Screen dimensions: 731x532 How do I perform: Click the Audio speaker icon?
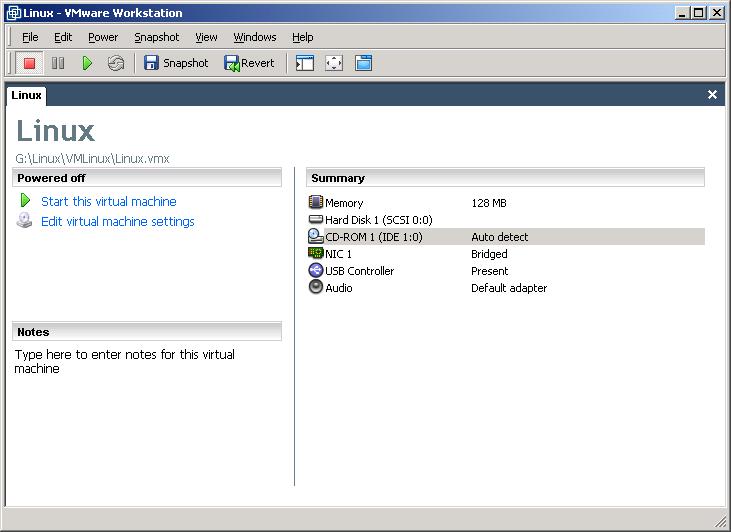(x=316, y=287)
